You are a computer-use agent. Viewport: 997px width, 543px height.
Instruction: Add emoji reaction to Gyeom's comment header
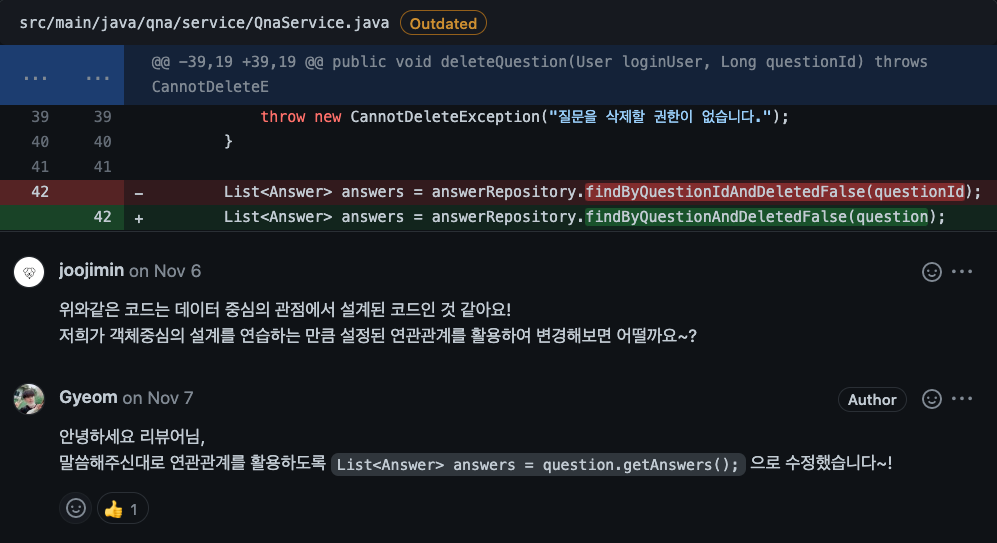pyautogui.click(x=932, y=399)
